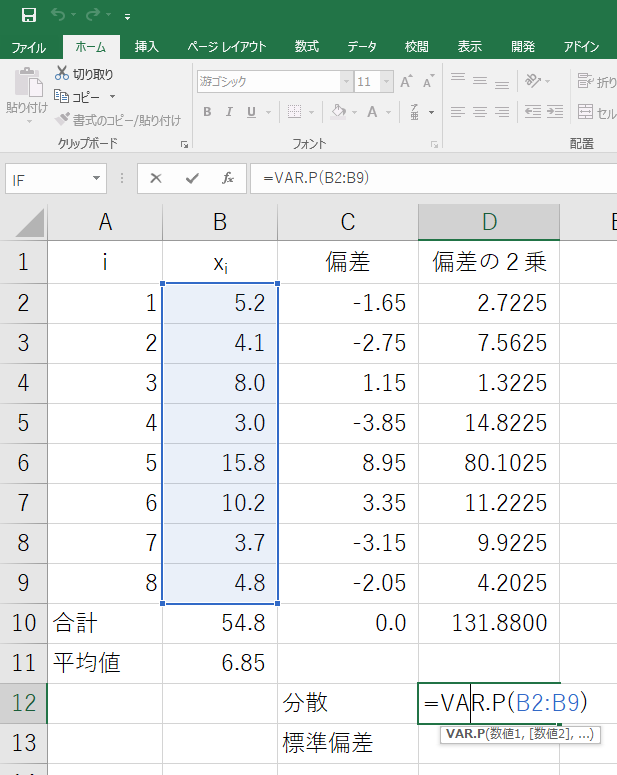Click 書式のコピー/貼り付け format painter
617x775 pixels.
118,120
